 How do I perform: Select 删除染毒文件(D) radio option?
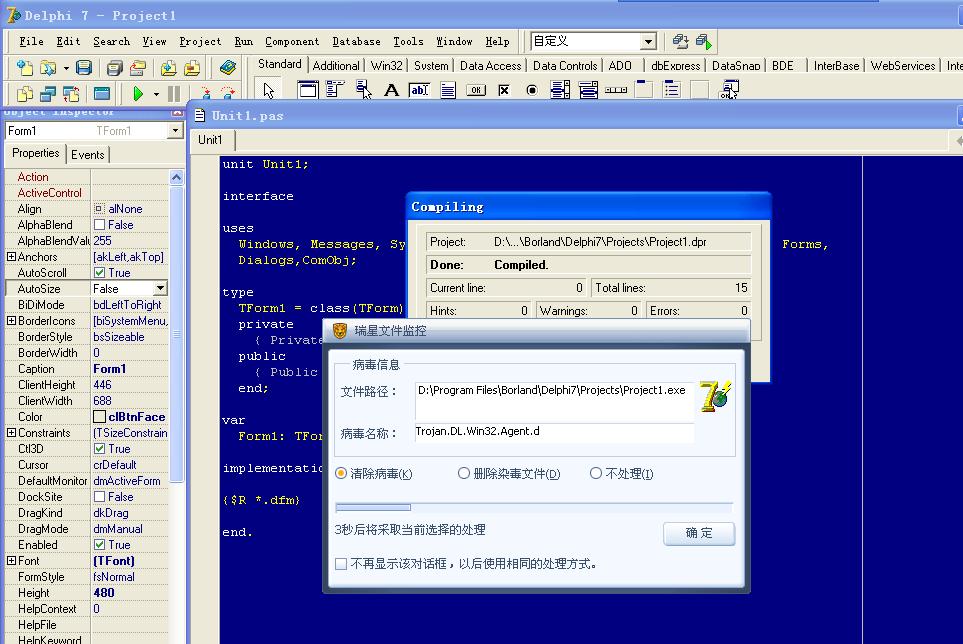[x=464, y=473]
